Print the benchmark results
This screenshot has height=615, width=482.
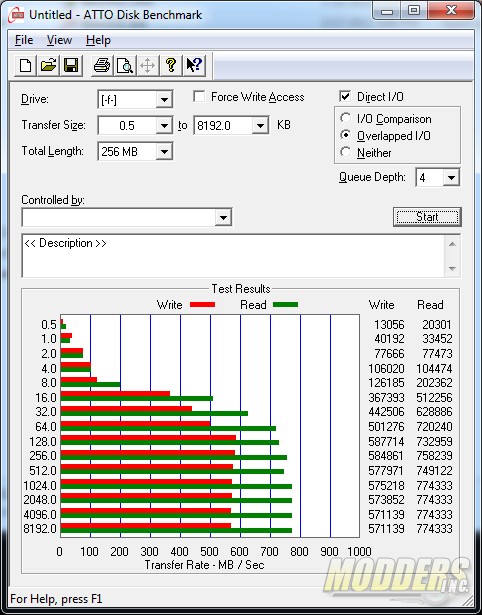coord(102,65)
